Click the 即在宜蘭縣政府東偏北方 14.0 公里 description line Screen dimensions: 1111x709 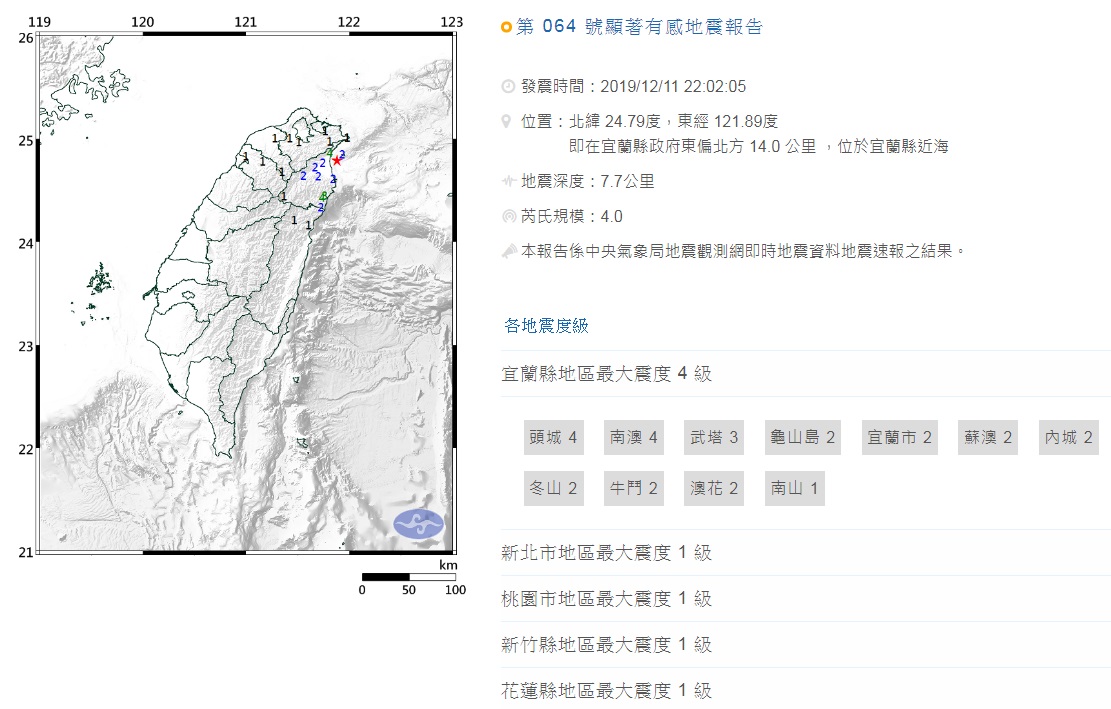pos(759,147)
